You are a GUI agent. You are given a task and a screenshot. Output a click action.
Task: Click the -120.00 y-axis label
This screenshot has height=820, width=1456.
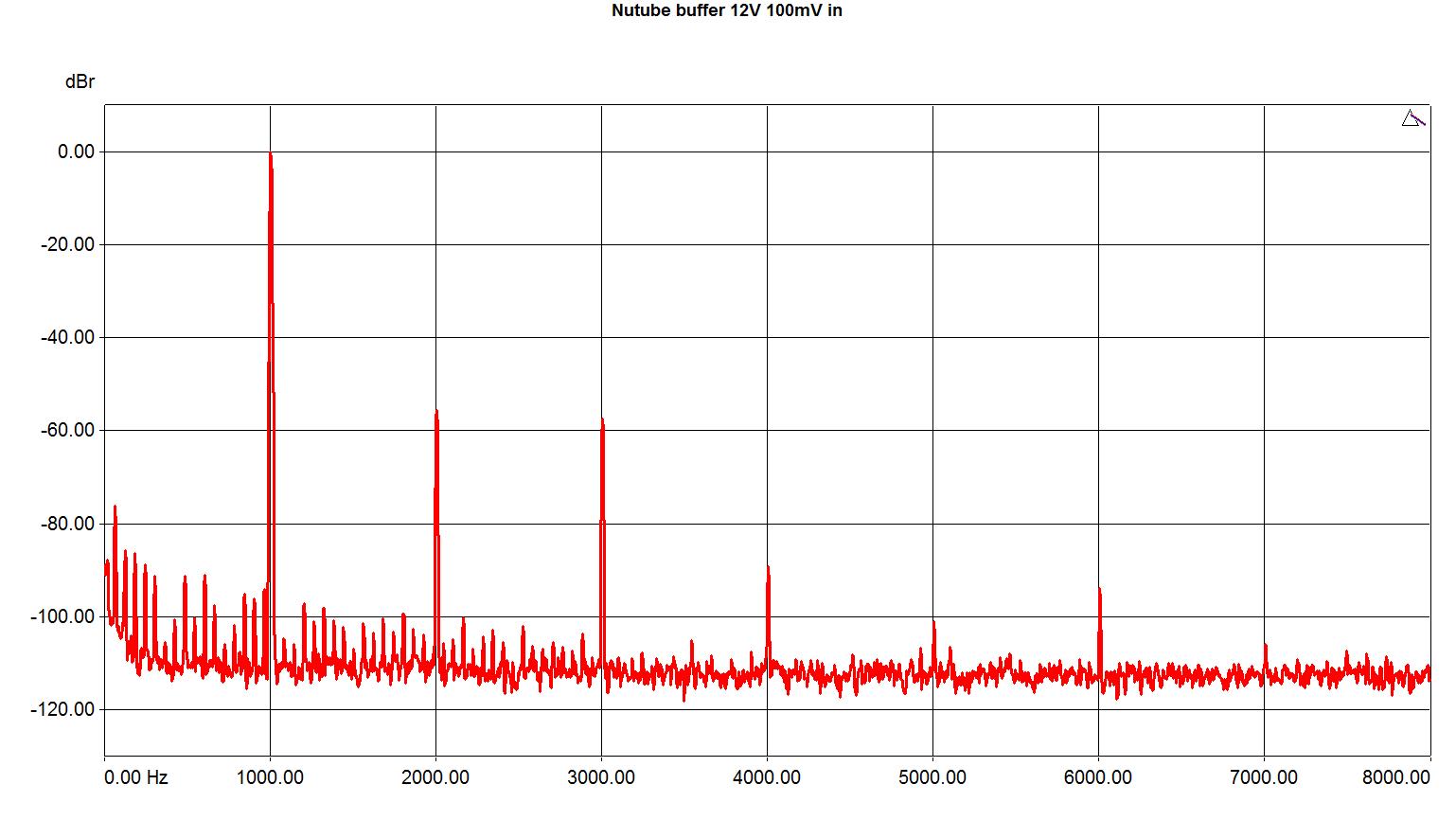point(62,709)
